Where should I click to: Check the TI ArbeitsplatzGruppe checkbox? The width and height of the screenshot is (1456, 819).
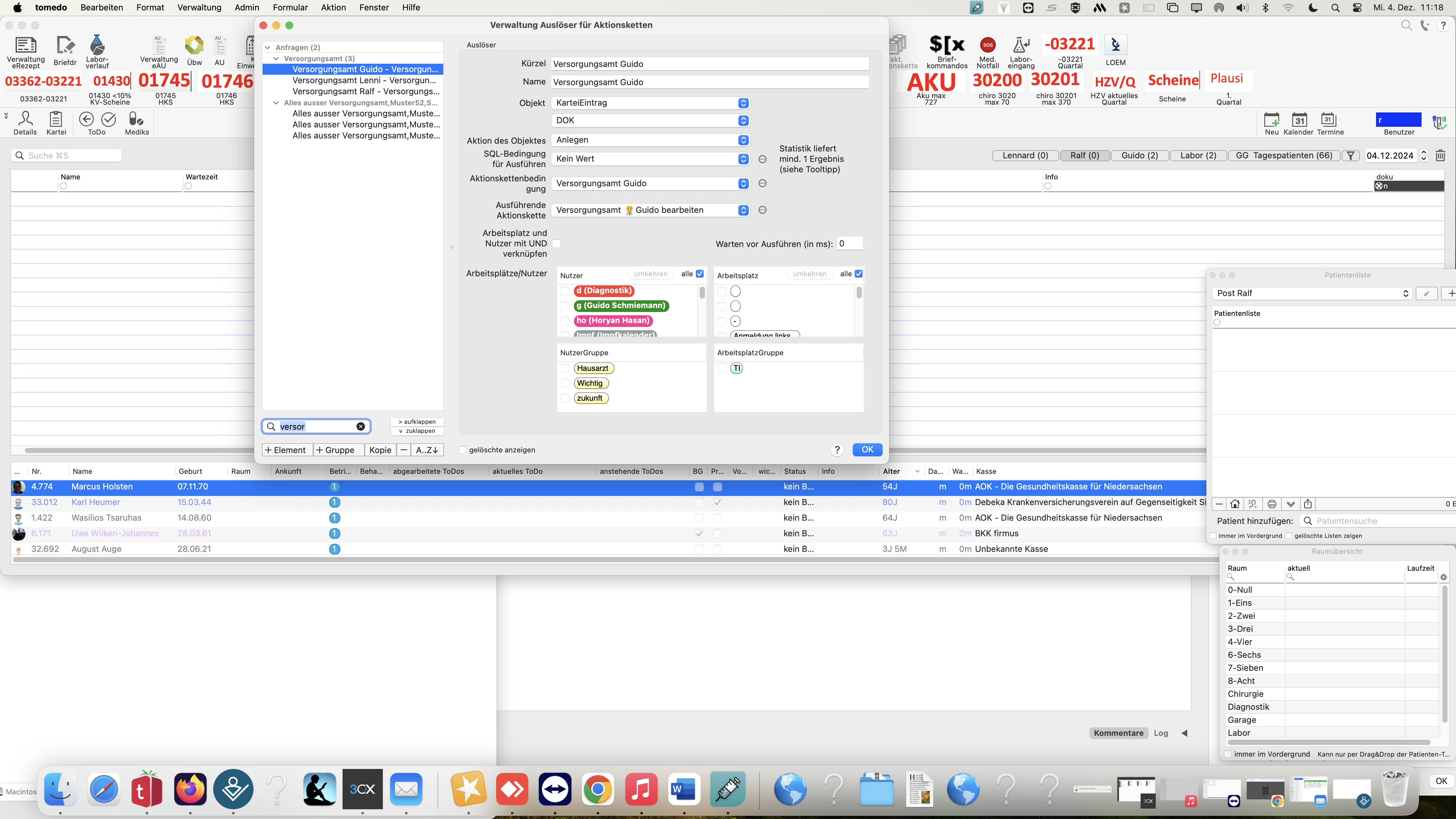(722, 368)
